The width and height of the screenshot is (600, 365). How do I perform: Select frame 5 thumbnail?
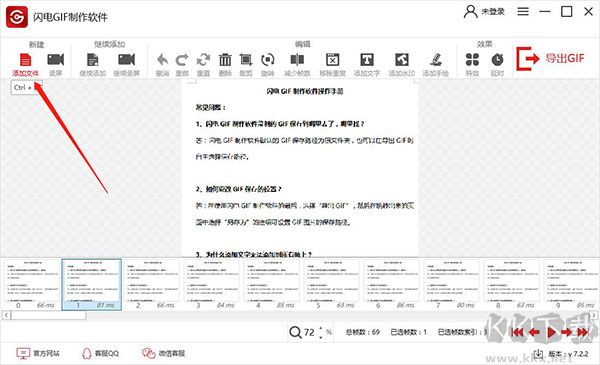coord(332,285)
